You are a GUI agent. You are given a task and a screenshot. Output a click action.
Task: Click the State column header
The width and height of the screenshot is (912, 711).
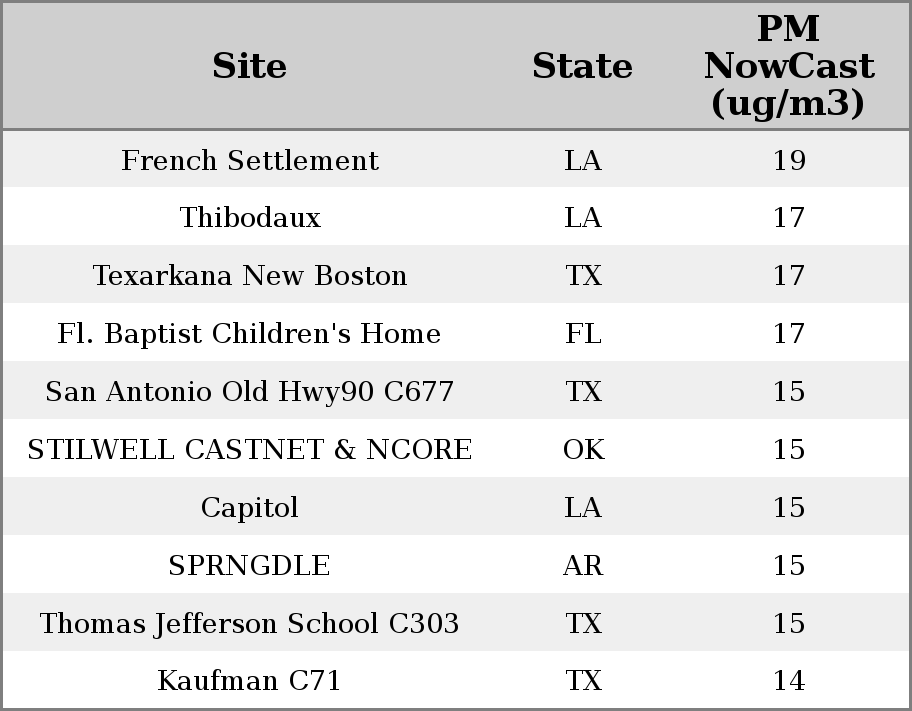[x=582, y=66]
